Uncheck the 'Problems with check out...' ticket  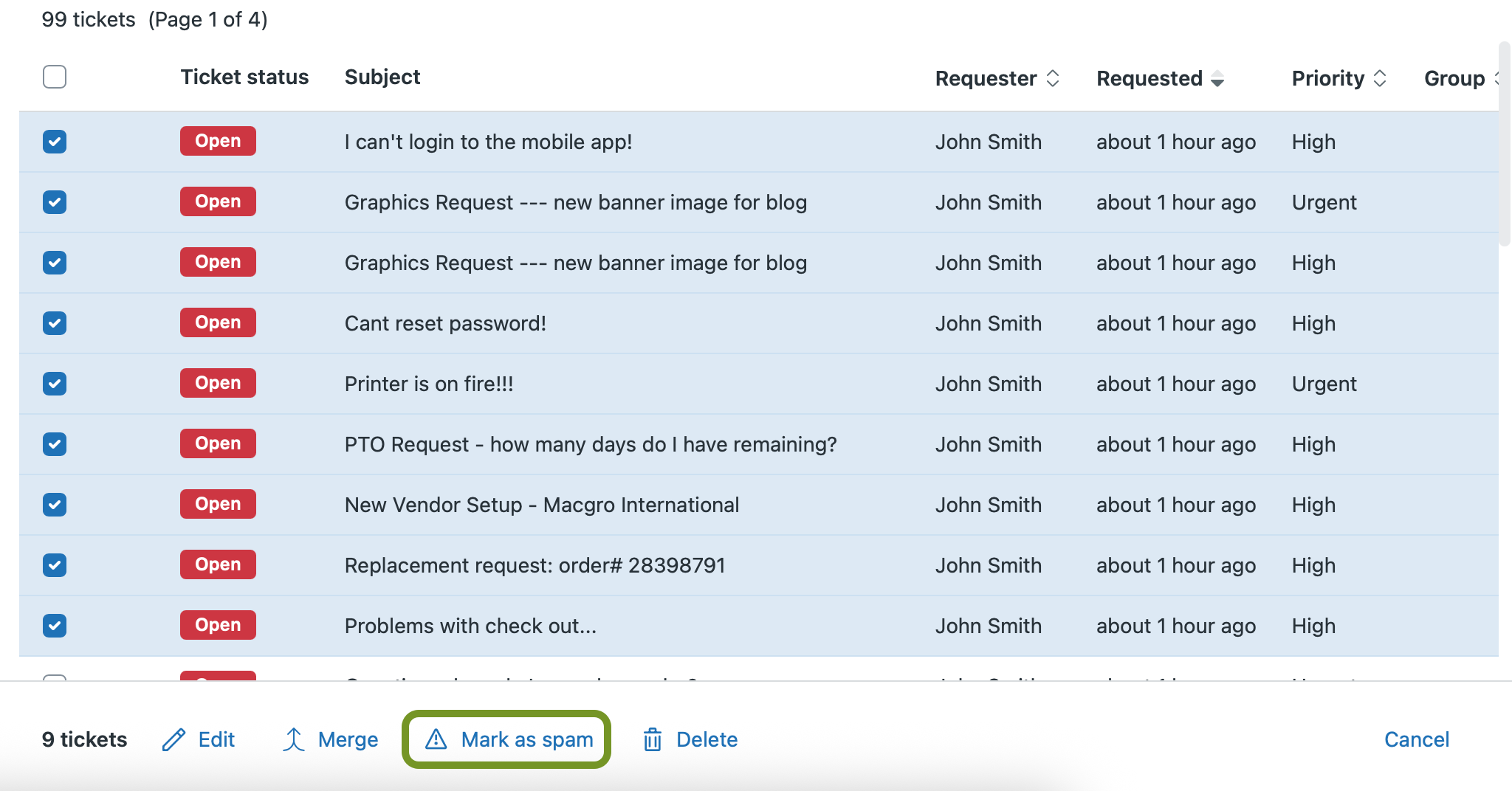click(x=55, y=626)
